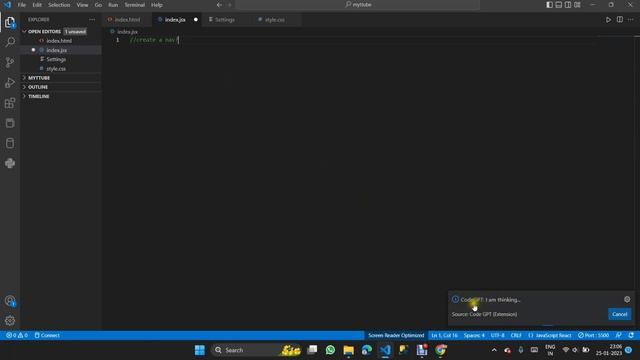Image resolution: width=640 pixels, height=360 pixels.
Task: Change CRLF end of line sequence
Action: (516, 335)
